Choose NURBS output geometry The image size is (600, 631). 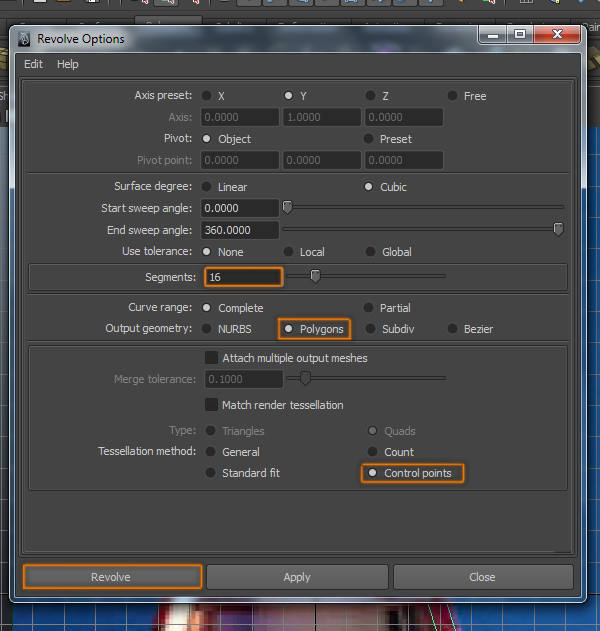pos(207,329)
